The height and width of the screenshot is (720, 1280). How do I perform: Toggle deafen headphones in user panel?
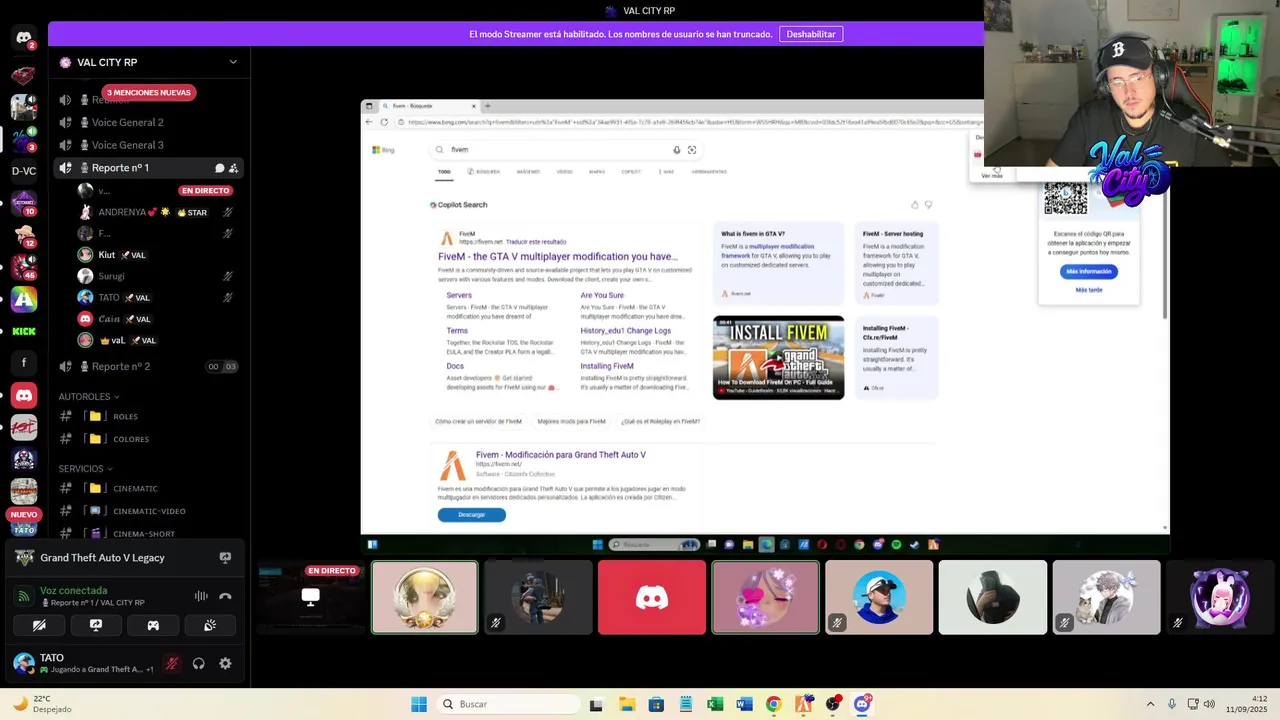(x=199, y=663)
